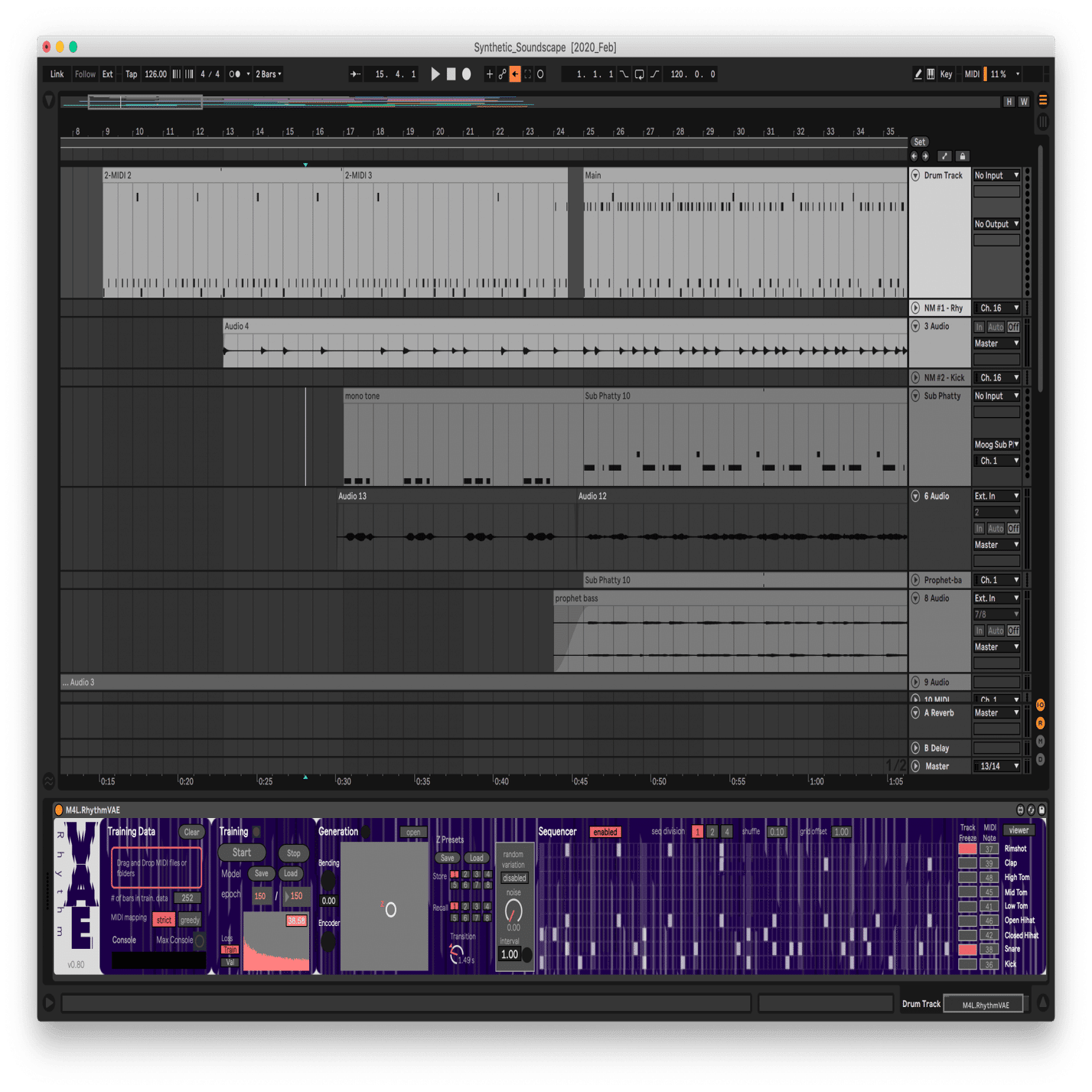Toggle the Link sync button
Viewport: 1092px width, 1092px height.
(57, 74)
